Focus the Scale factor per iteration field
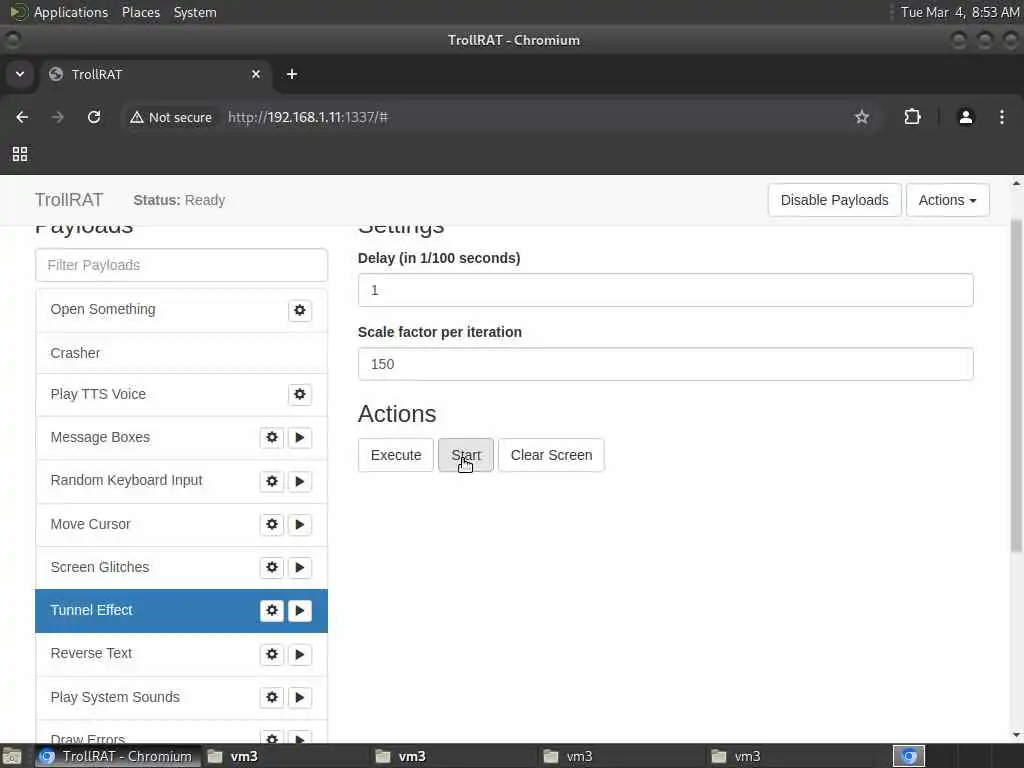 (x=665, y=364)
